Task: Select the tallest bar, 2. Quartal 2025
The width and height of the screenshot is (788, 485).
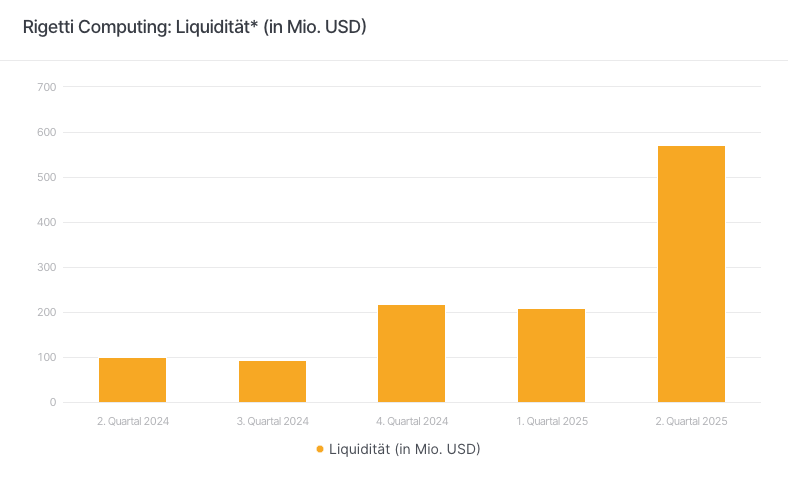Action: [x=691, y=274]
